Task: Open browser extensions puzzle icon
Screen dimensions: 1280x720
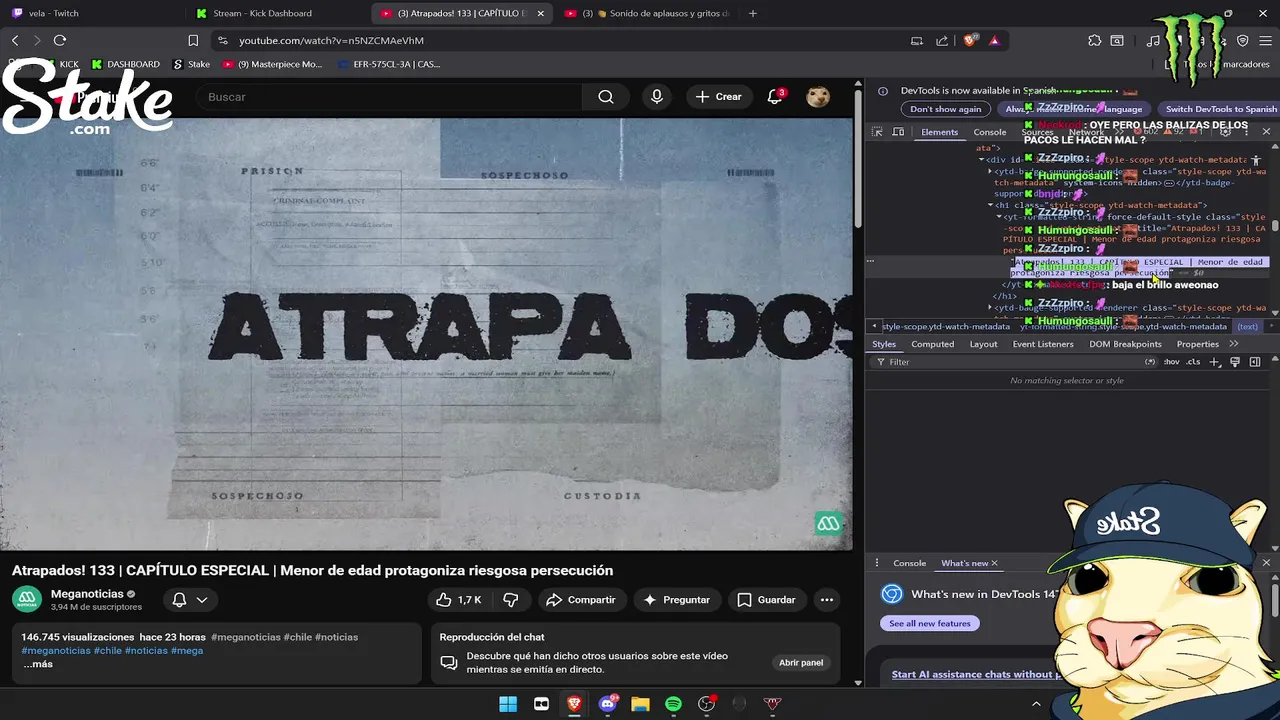Action: click(x=1094, y=40)
